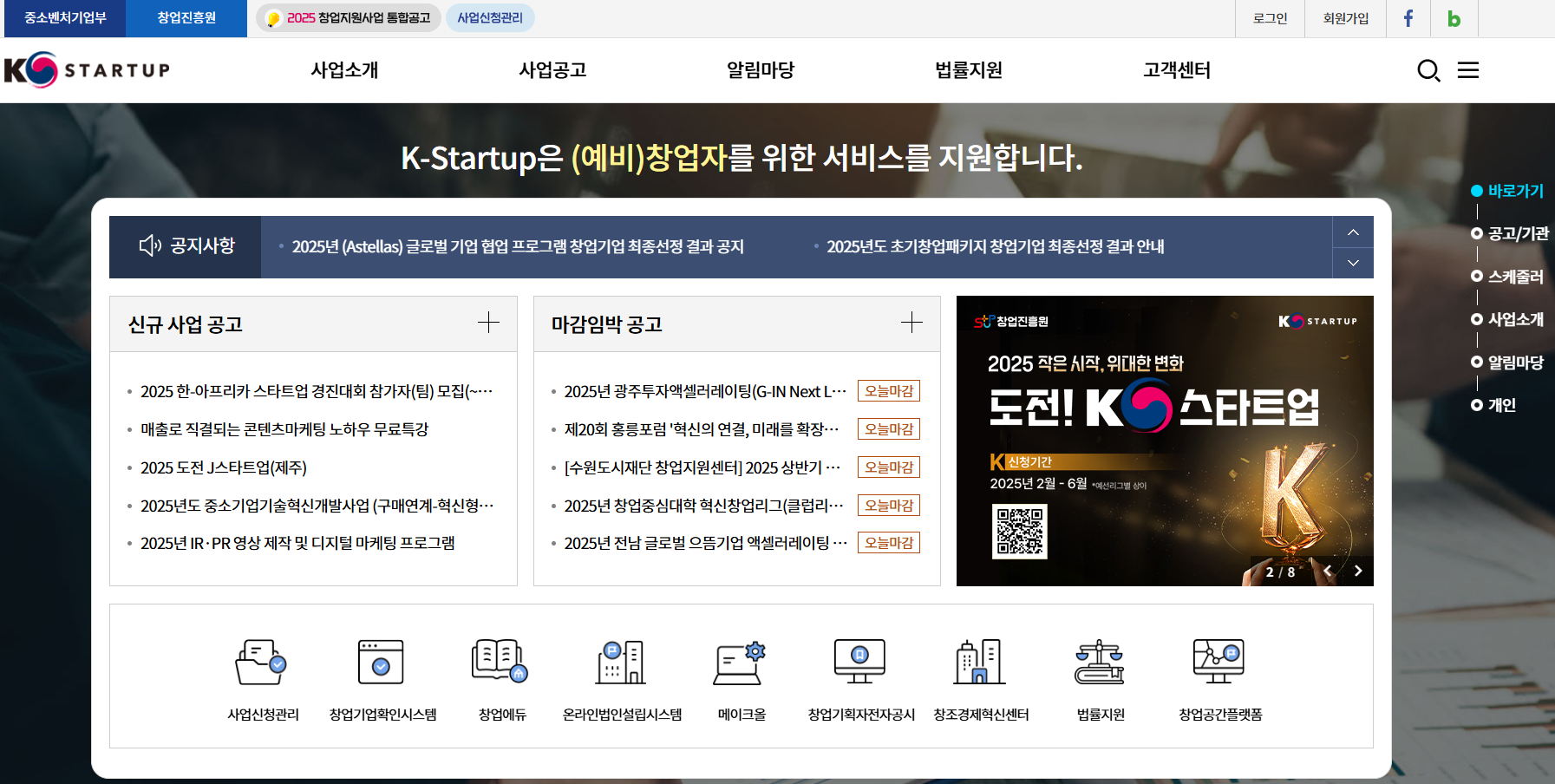Viewport: 1555px width, 784px height.
Task: Open the Naver blog 'b' icon
Action: 1454,18
